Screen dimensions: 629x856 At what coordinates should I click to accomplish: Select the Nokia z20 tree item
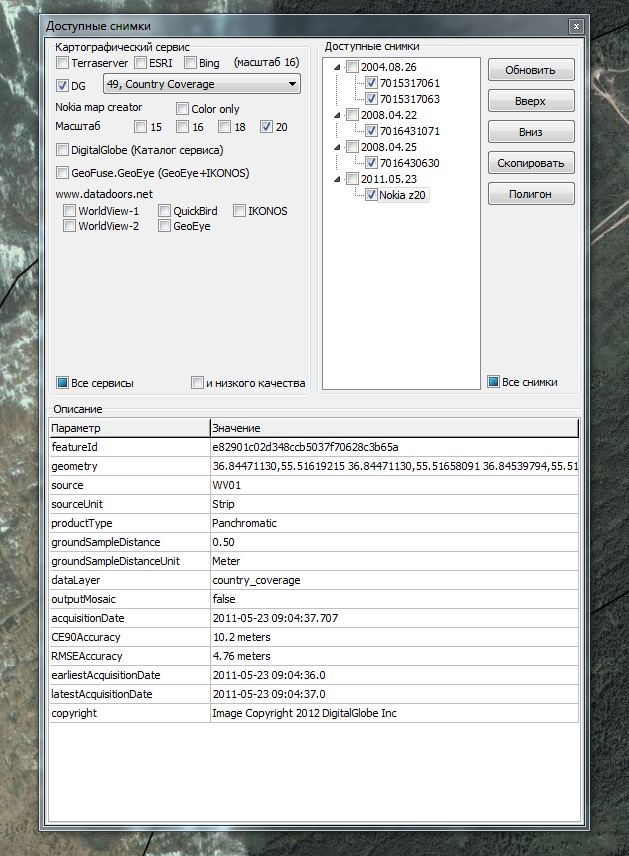click(403, 195)
